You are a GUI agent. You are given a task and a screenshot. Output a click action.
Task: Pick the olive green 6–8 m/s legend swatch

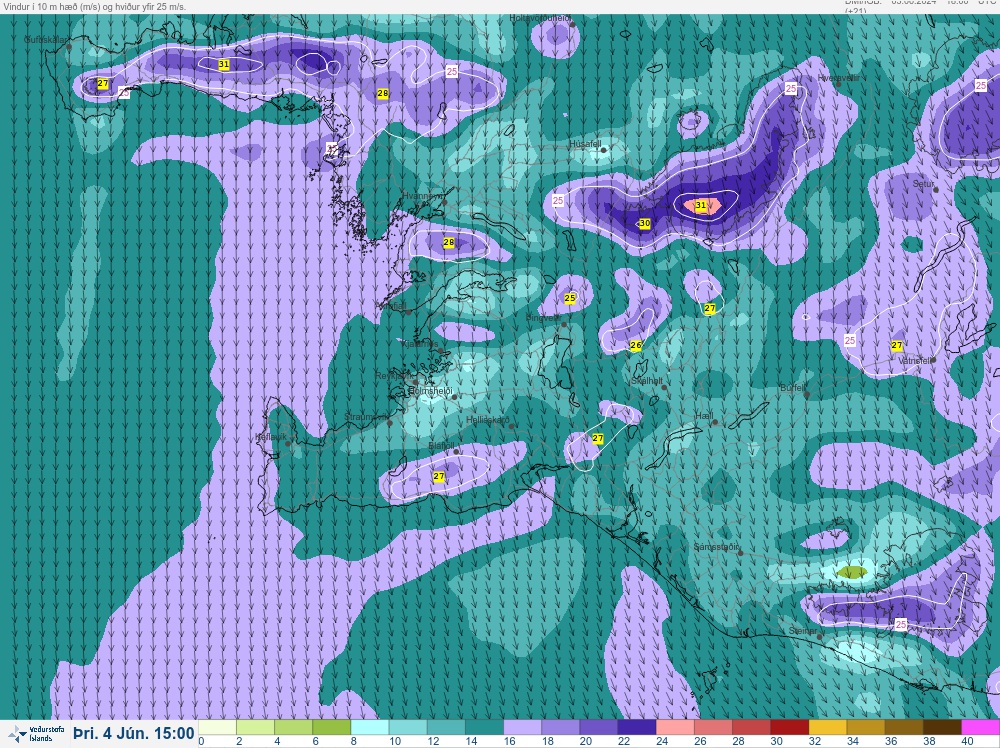pos(332,728)
